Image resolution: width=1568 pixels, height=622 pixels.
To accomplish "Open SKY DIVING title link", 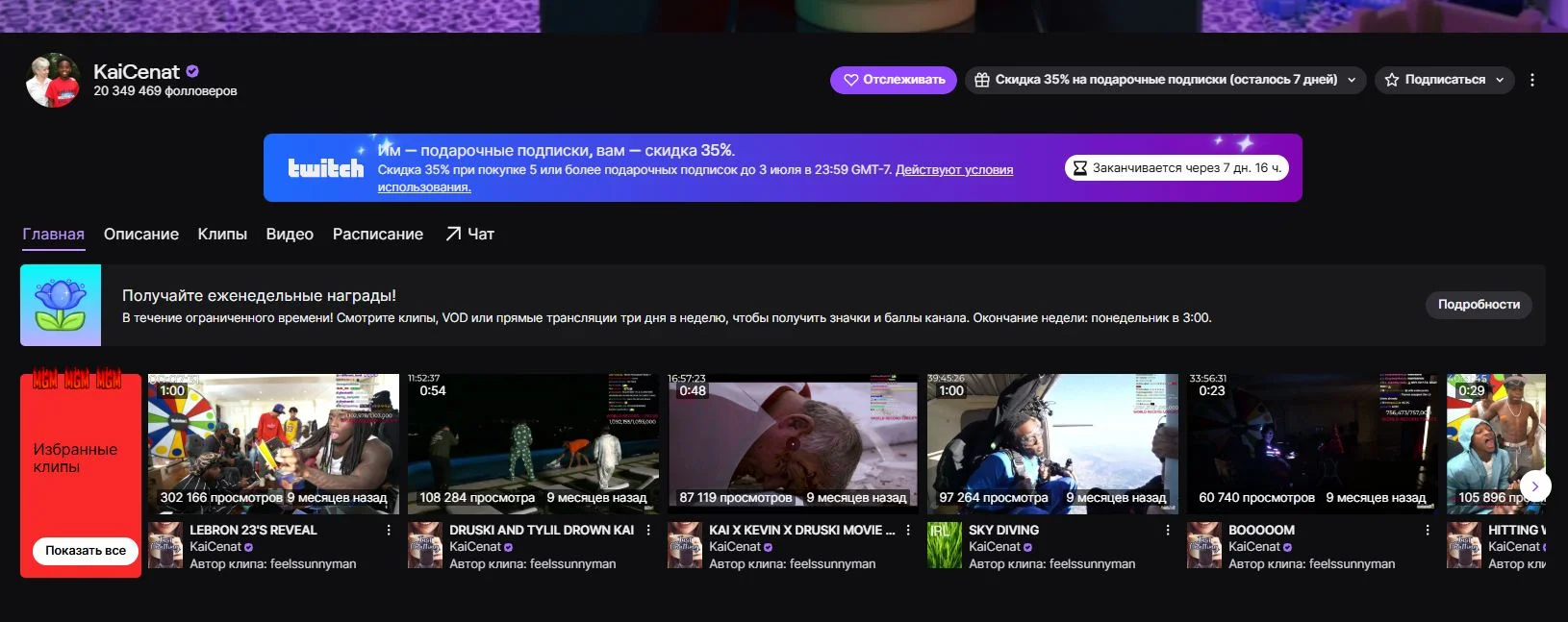I will [1003, 530].
